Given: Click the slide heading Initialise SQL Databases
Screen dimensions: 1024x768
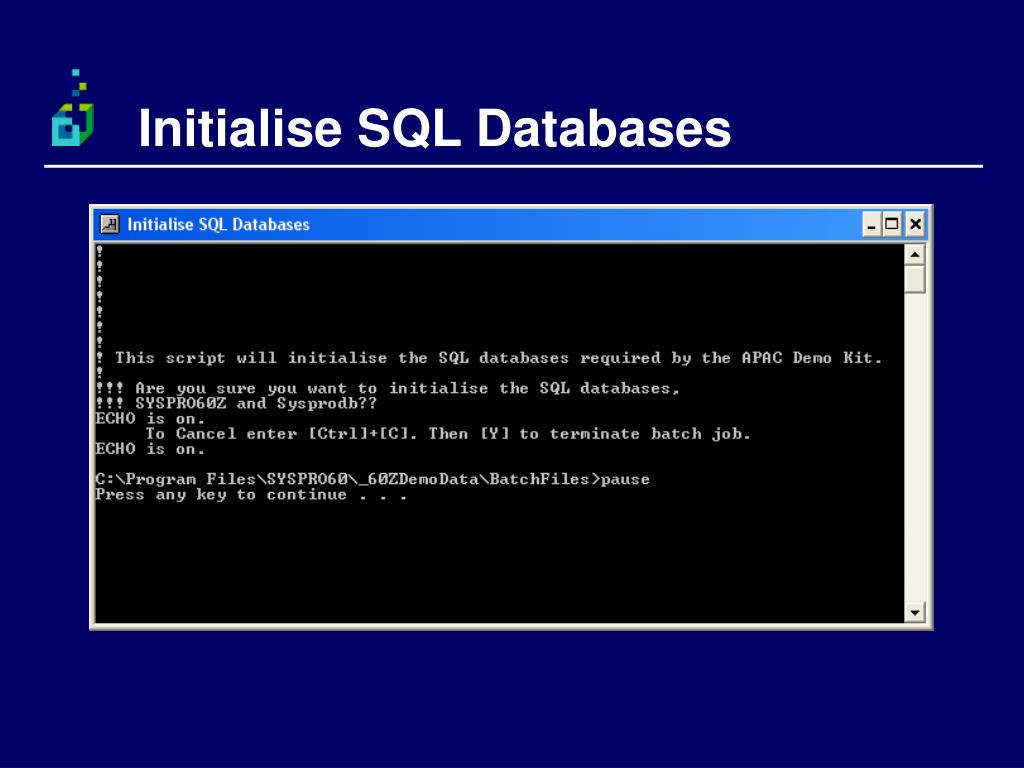Looking at the screenshot, I should (x=435, y=128).
